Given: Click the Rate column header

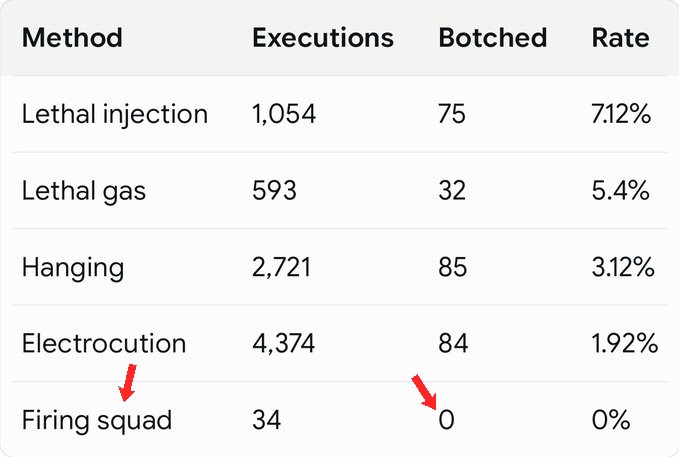Looking at the screenshot, I should 621,38.
